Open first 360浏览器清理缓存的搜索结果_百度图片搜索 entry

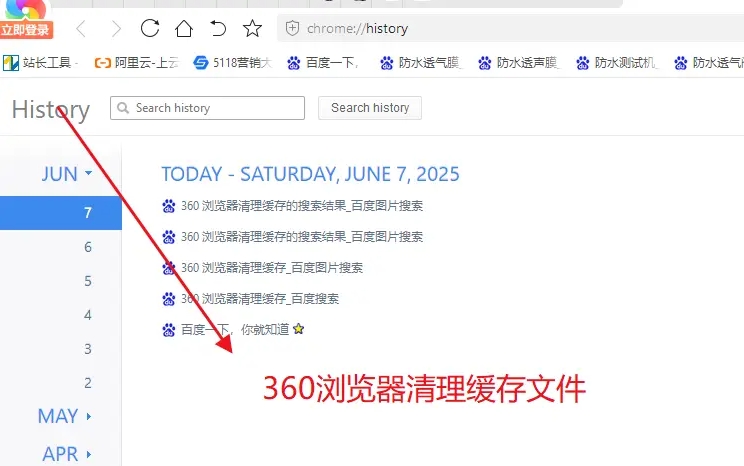302,206
